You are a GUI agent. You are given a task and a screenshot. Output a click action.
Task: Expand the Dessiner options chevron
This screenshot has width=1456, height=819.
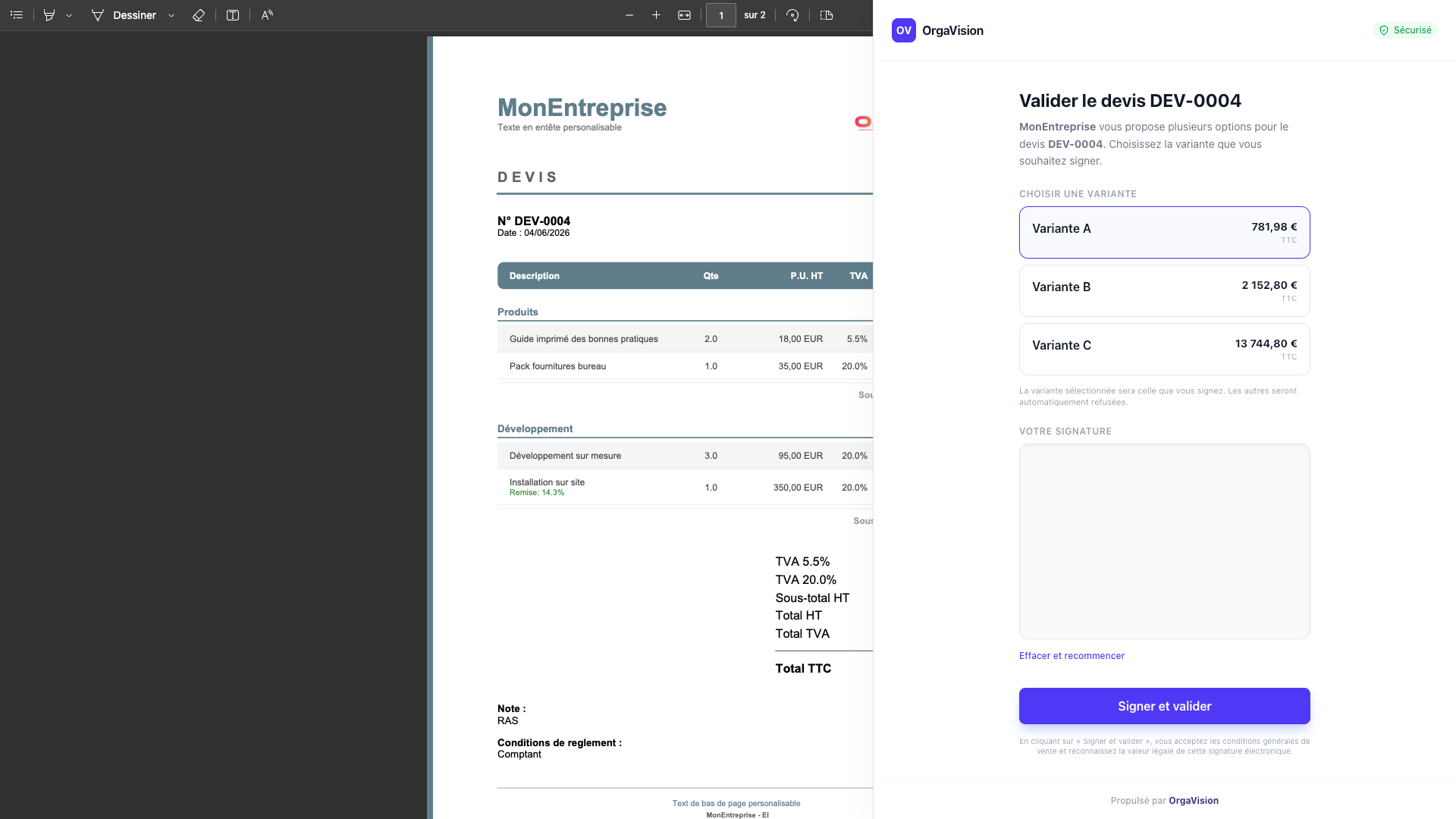click(171, 15)
